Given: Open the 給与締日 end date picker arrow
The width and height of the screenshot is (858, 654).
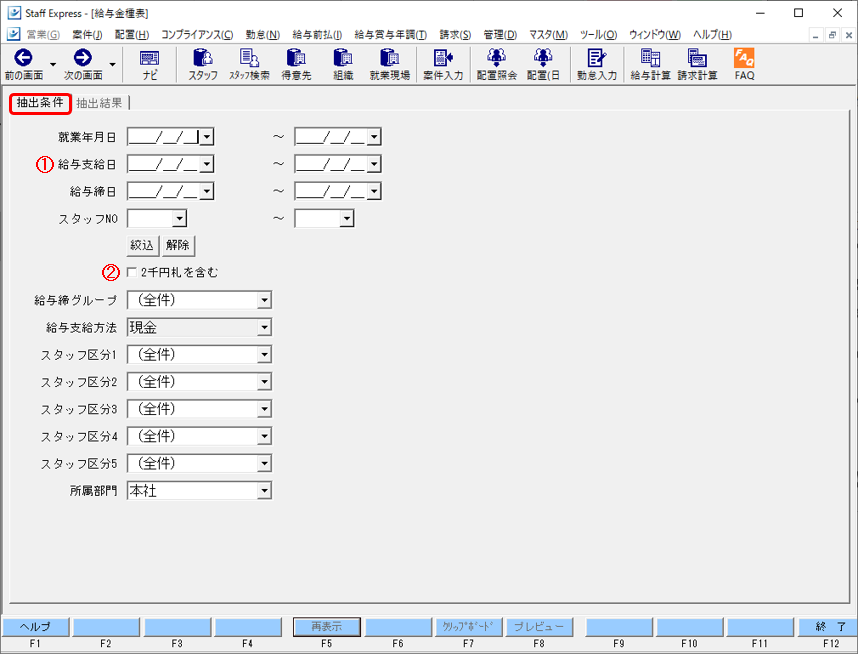Looking at the screenshot, I should click(374, 192).
